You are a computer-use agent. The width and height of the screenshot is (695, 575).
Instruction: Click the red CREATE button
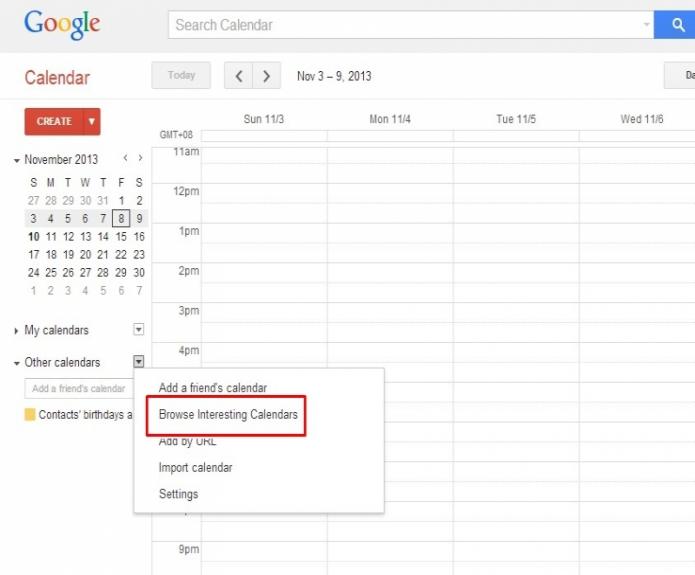pyautogui.click(x=54, y=121)
